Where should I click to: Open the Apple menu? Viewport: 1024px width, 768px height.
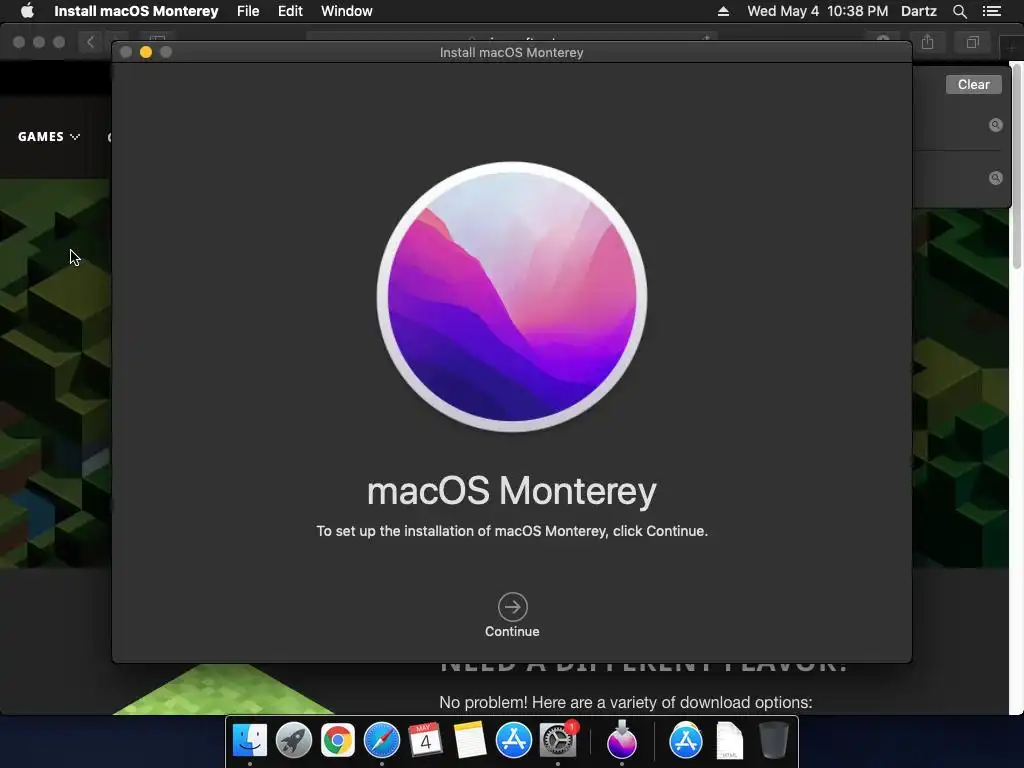27,11
